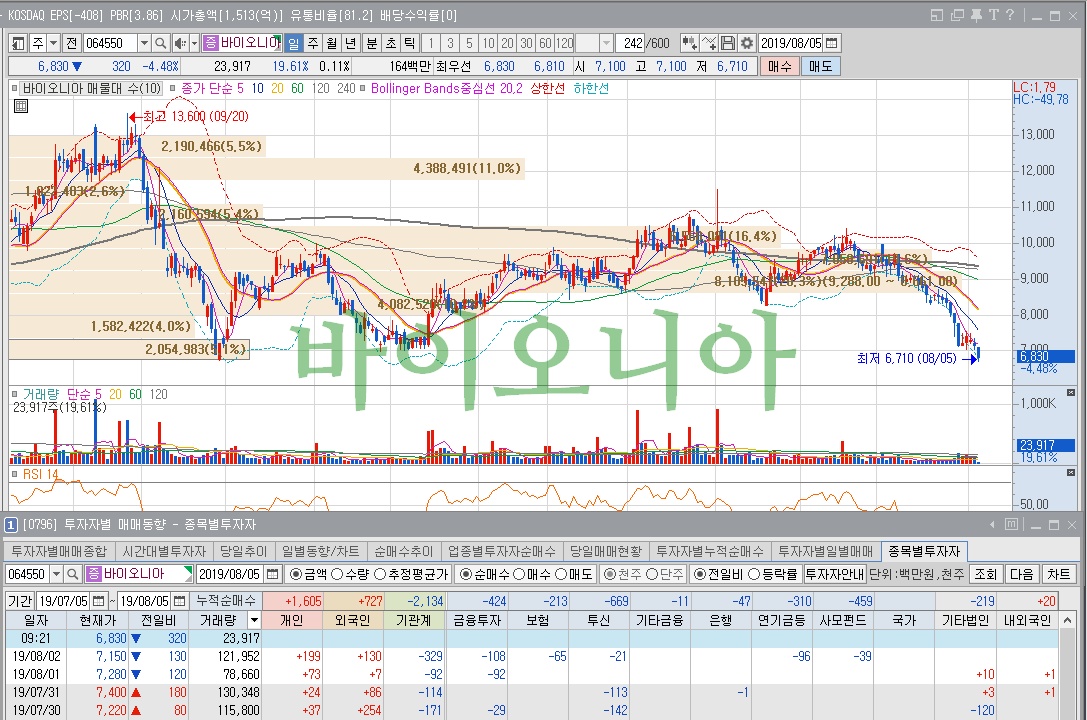Switch to 당일추이 tab
The image size is (1087, 720).
point(243,551)
